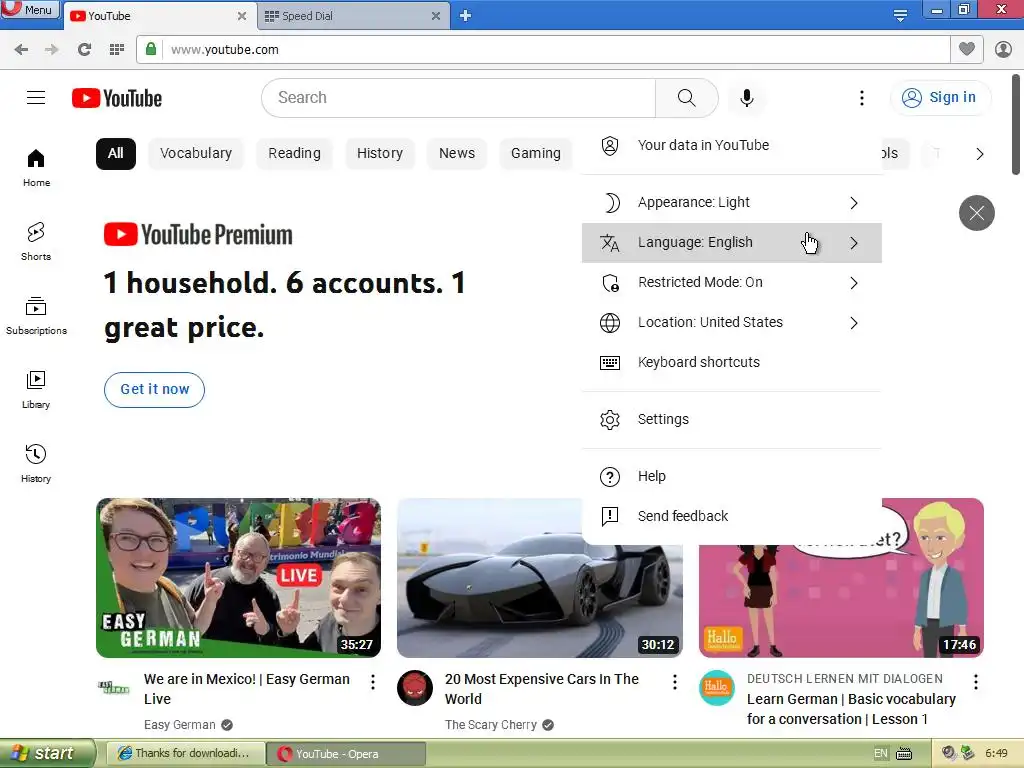The image size is (1024, 768).
Task: Open Shorts in the sidebar
Action: [x=36, y=242]
